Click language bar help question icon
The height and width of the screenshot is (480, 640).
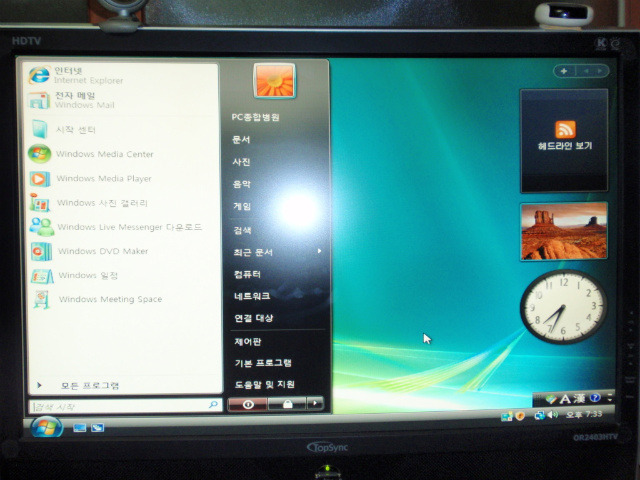[x=596, y=398]
